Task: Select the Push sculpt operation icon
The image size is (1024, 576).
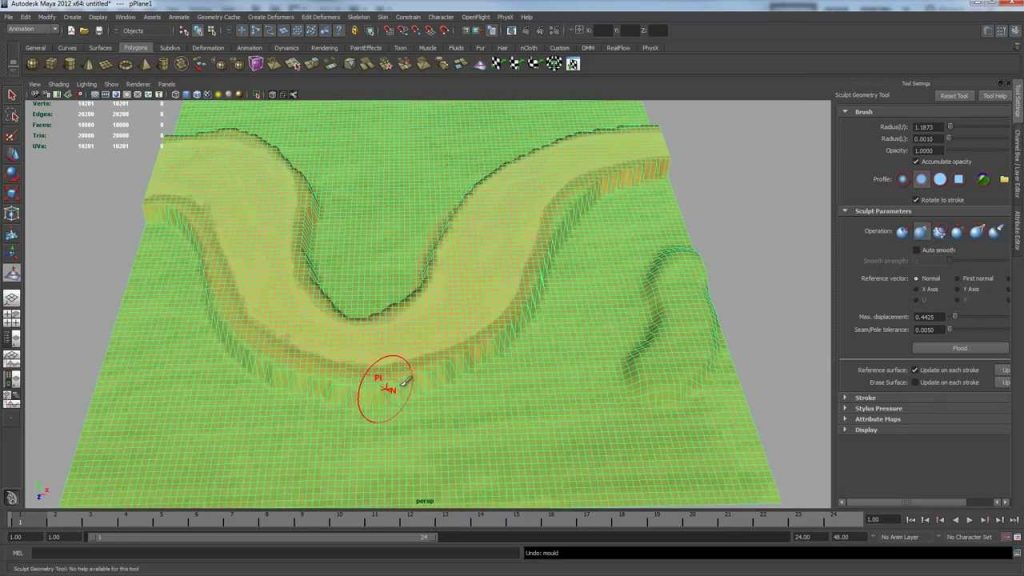Action: coord(902,232)
